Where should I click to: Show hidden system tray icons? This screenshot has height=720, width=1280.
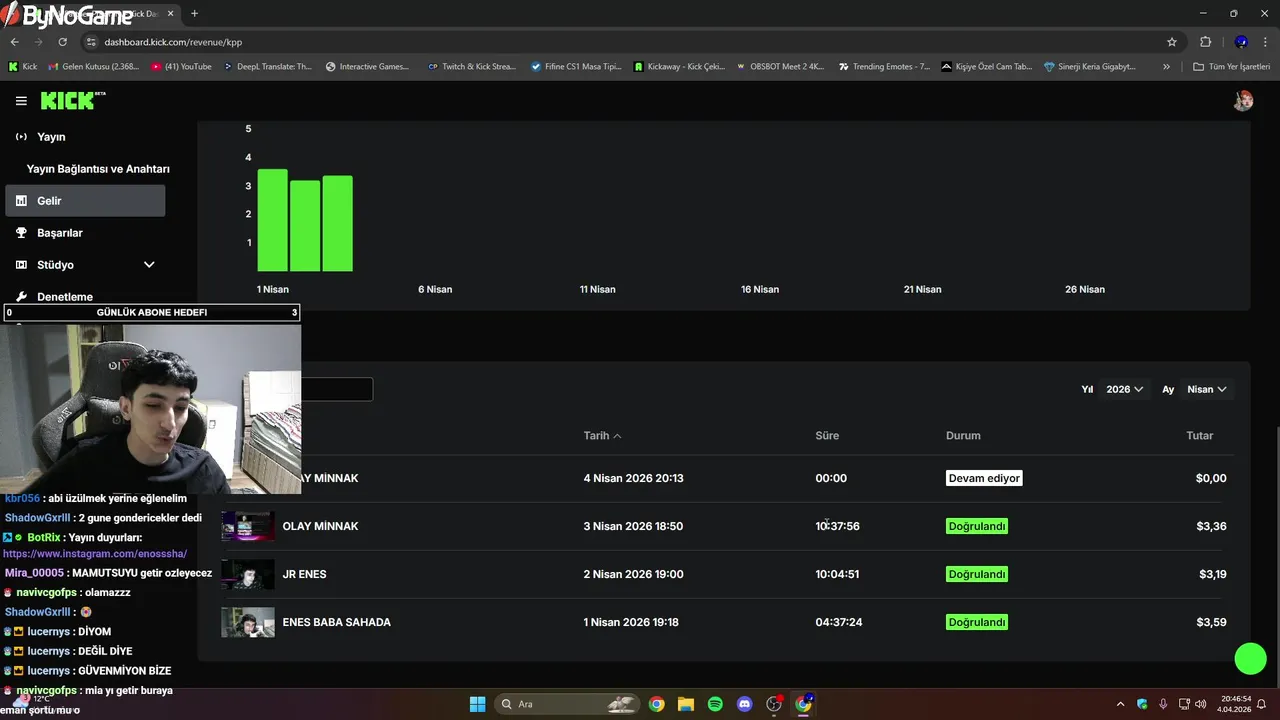(1120, 704)
